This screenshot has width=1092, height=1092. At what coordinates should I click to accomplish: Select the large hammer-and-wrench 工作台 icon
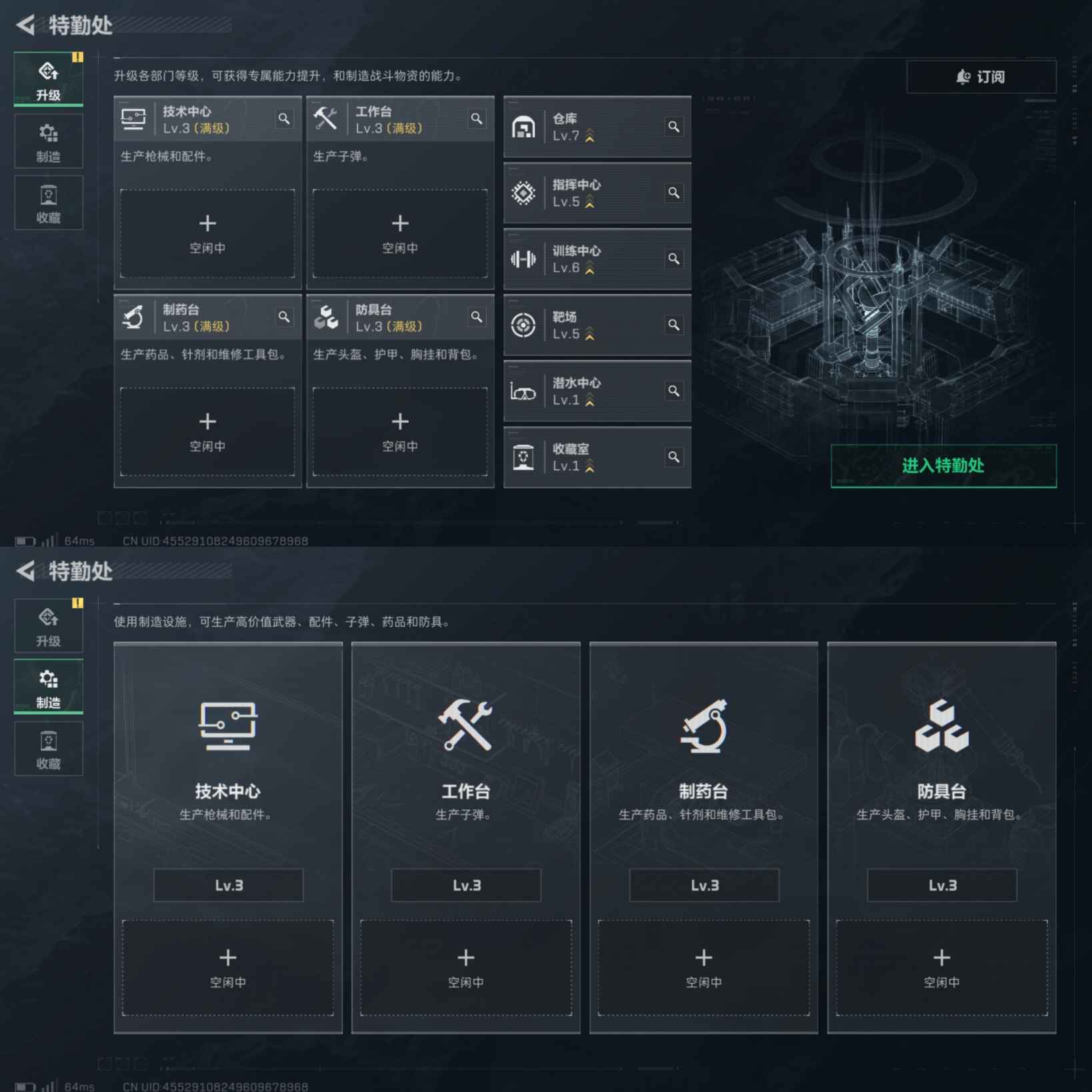[x=465, y=726]
